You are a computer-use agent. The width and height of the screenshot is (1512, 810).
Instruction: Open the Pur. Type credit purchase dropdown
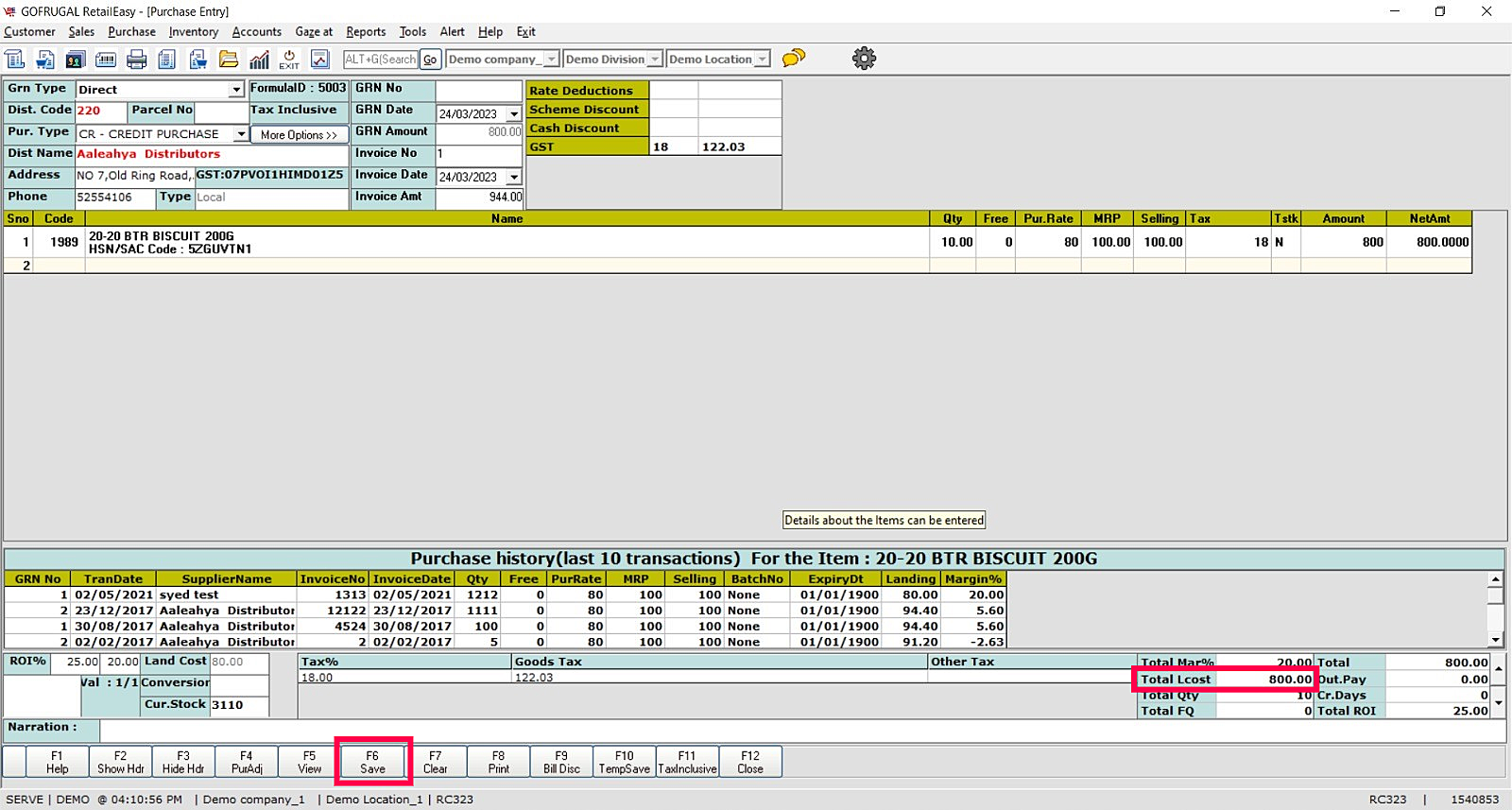click(241, 134)
